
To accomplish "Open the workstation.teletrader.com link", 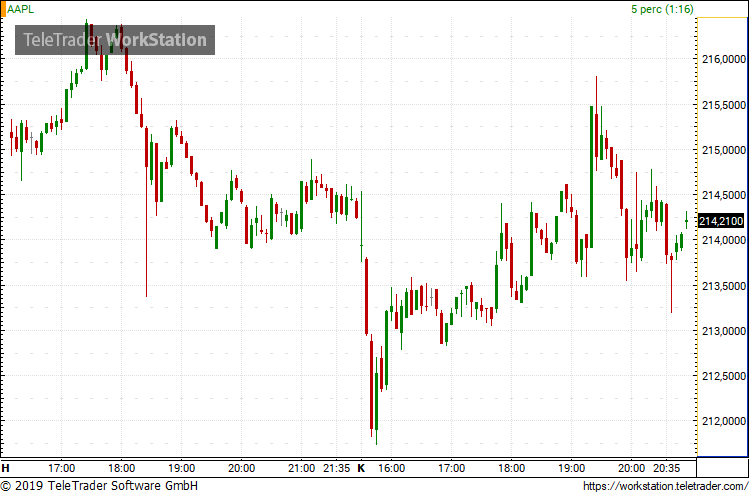I will (665, 486).
